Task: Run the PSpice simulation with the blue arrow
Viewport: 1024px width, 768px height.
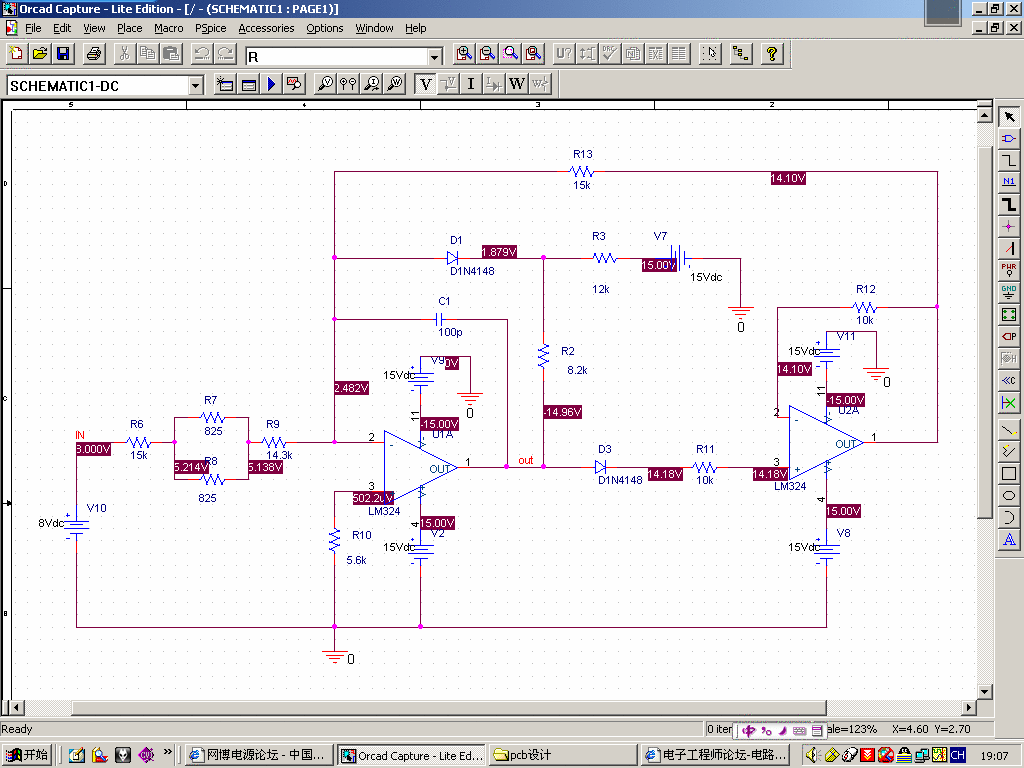Action: point(272,84)
